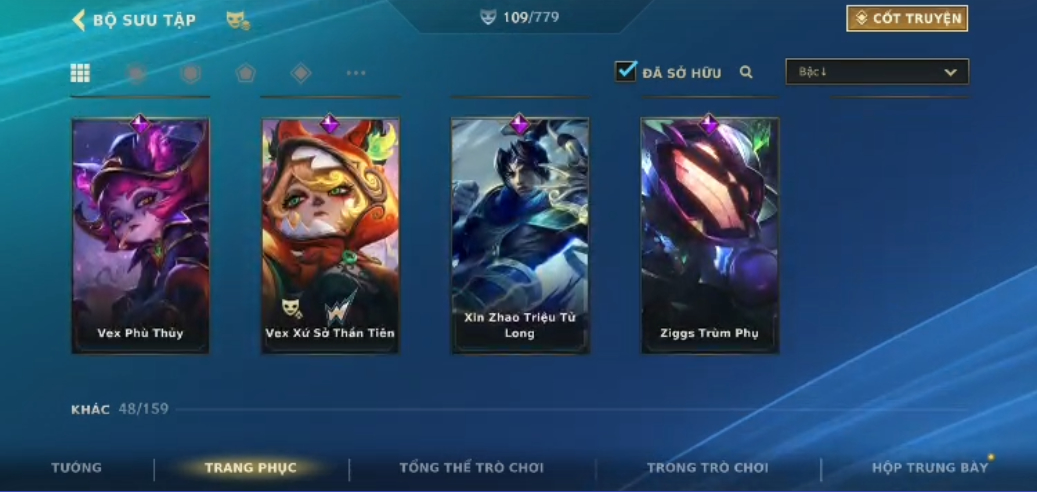
Task: Switch to the Tổng Thể Trò Chơi tab
Action: click(472, 468)
